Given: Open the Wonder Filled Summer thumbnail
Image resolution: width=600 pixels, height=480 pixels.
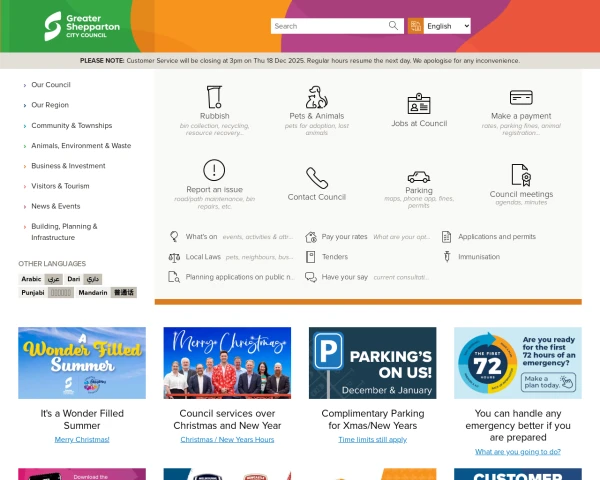Looking at the screenshot, I should tap(82, 363).
